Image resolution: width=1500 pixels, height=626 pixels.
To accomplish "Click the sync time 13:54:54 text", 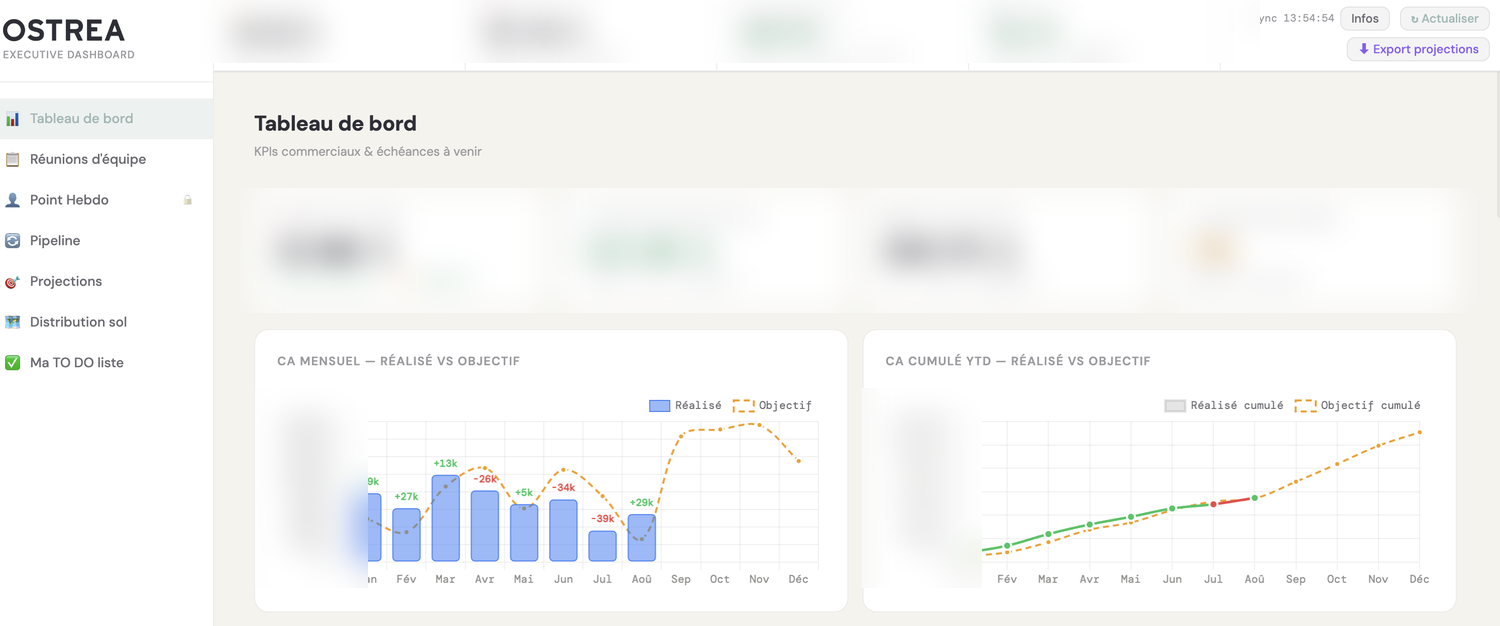I will [1307, 19].
